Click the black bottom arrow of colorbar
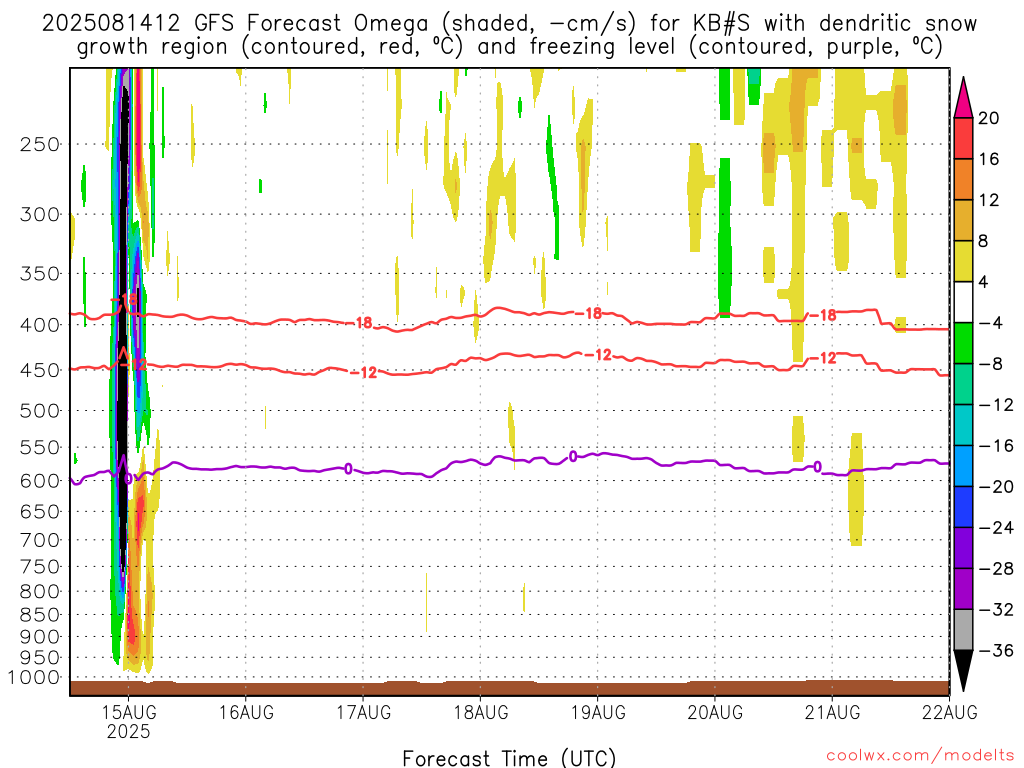This screenshot has width=1024, height=768. tap(963, 671)
